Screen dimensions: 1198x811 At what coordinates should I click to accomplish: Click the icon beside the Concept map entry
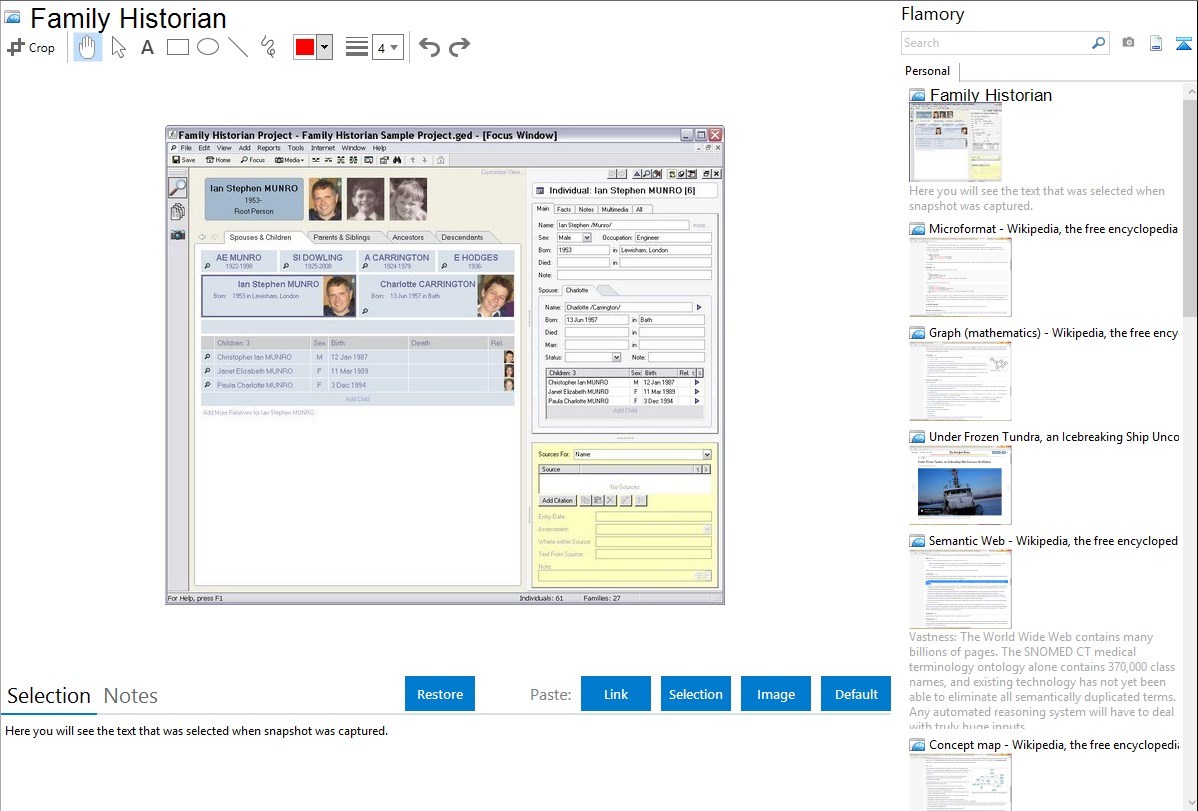click(917, 745)
